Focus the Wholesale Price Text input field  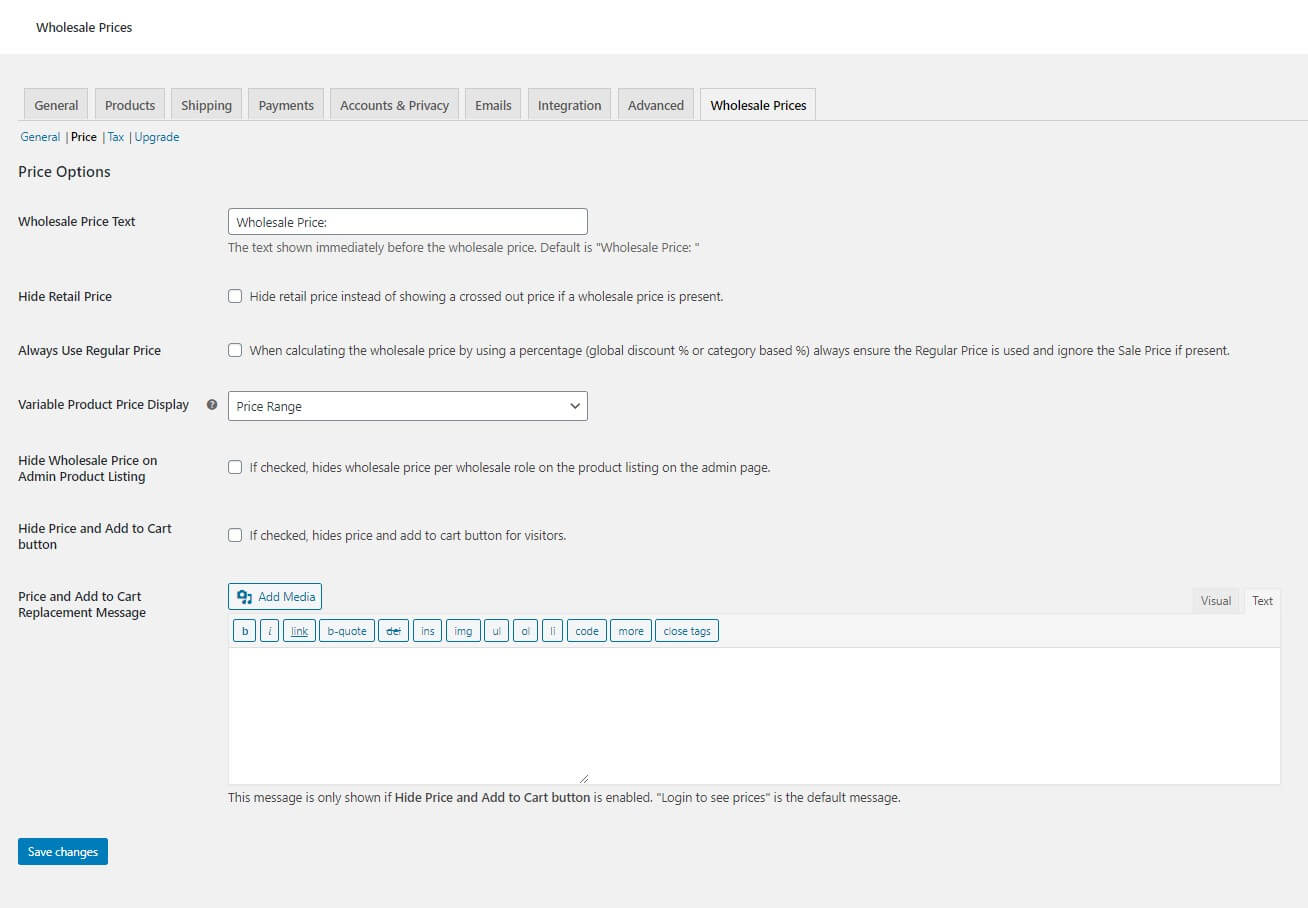tap(407, 222)
